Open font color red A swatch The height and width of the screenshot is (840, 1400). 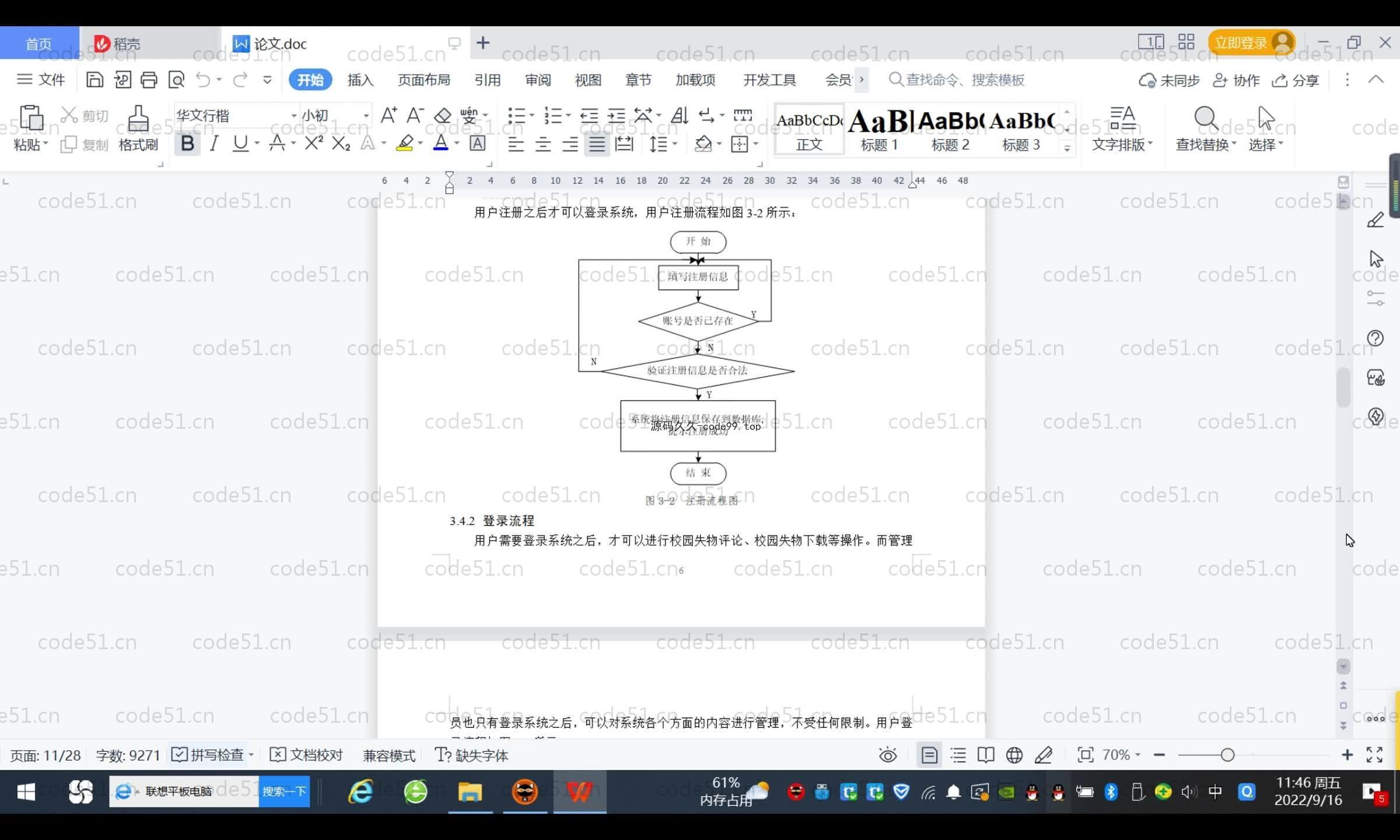click(441, 143)
